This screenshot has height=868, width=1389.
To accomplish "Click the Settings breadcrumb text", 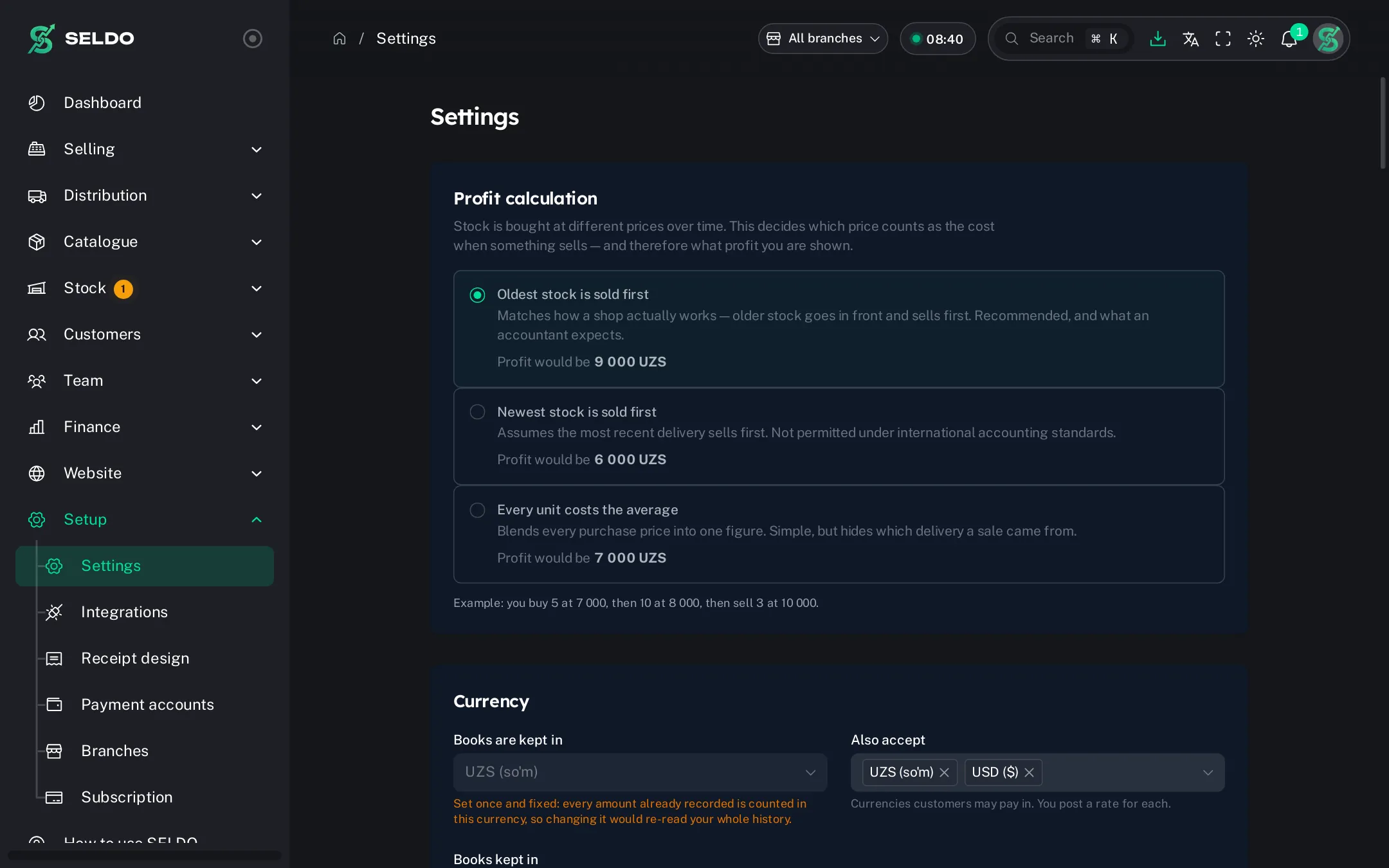I will pyautogui.click(x=406, y=39).
